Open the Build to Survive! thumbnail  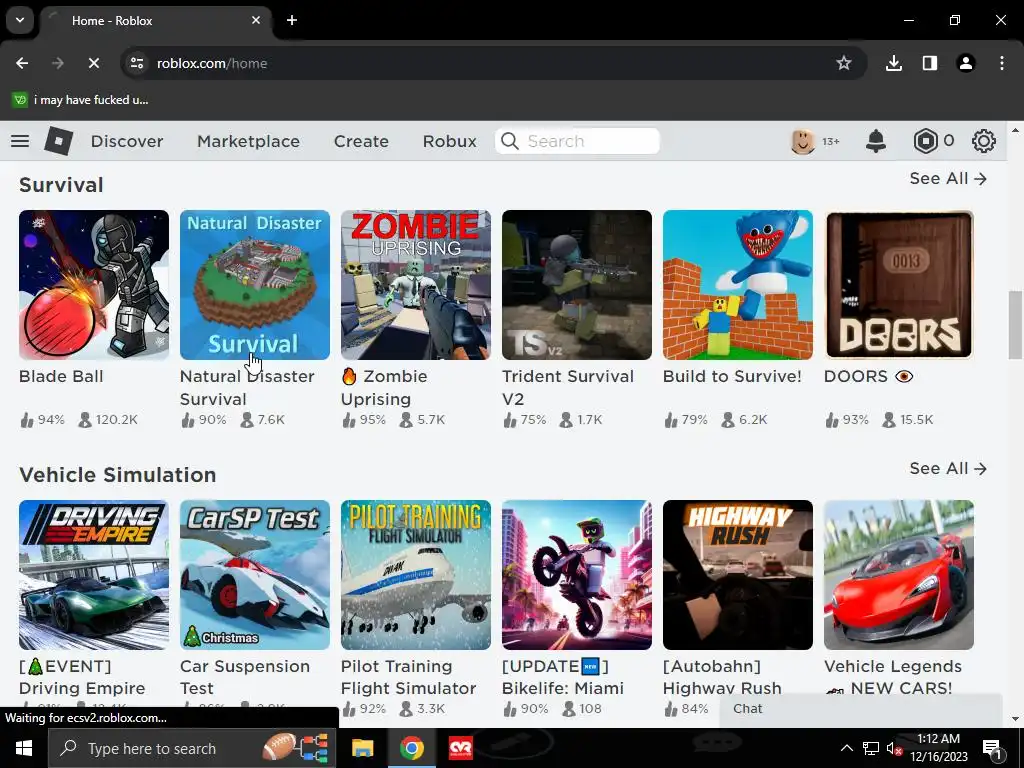tap(738, 285)
